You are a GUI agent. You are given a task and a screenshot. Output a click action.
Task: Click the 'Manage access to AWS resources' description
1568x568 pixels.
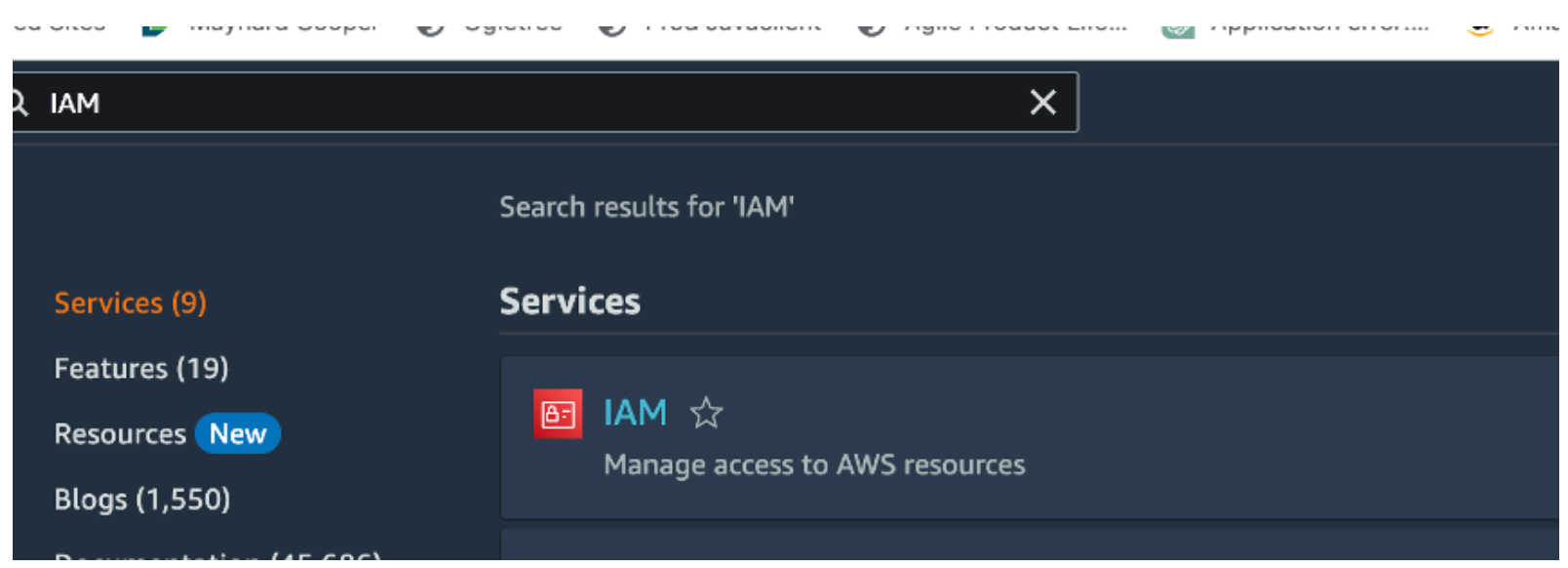[x=814, y=465]
